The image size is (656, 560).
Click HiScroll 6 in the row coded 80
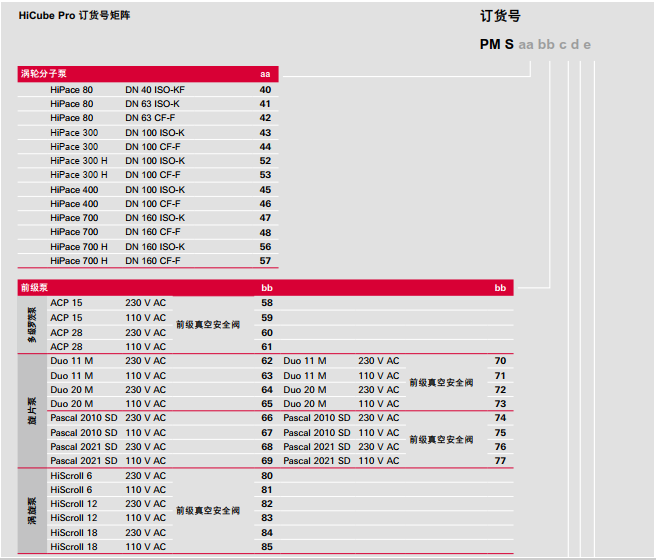click(71, 476)
